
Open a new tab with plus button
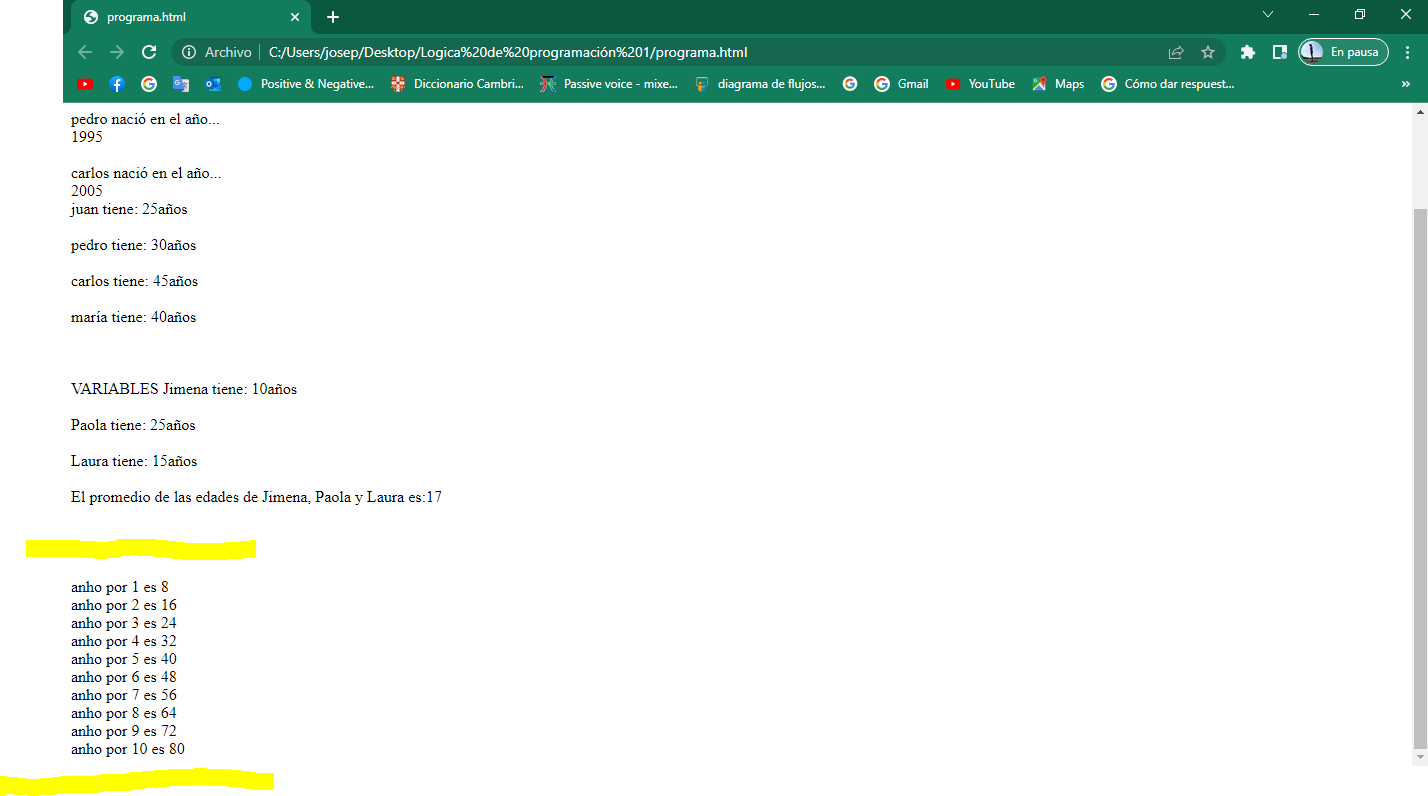[x=333, y=17]
